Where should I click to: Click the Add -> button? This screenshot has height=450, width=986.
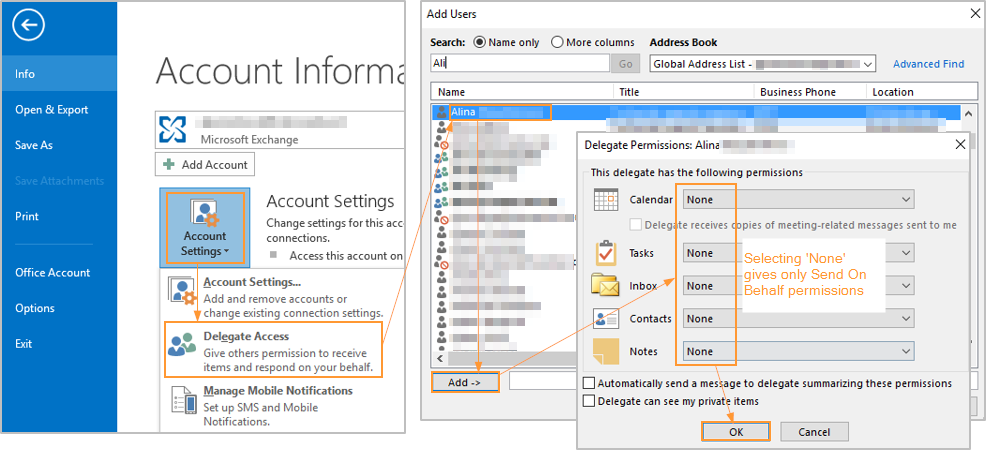tap(465, 382)
